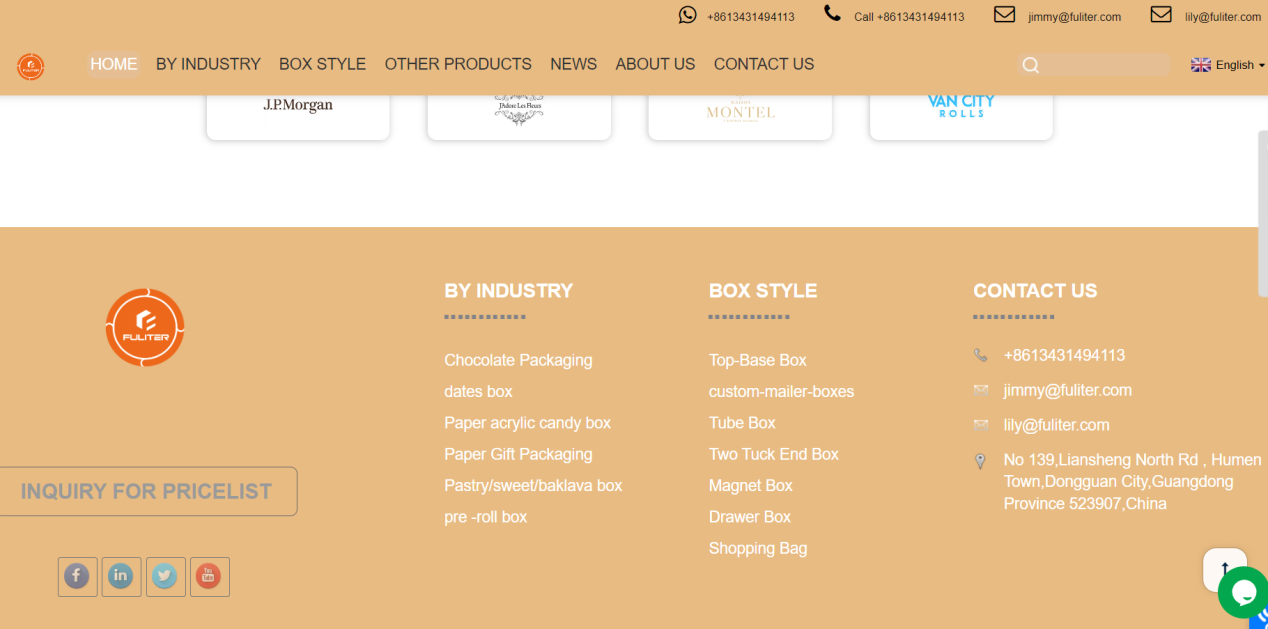Click the INQUIRY FOR PRICELIST button
The image size is (1268, 629).
[x=147, y=491]
